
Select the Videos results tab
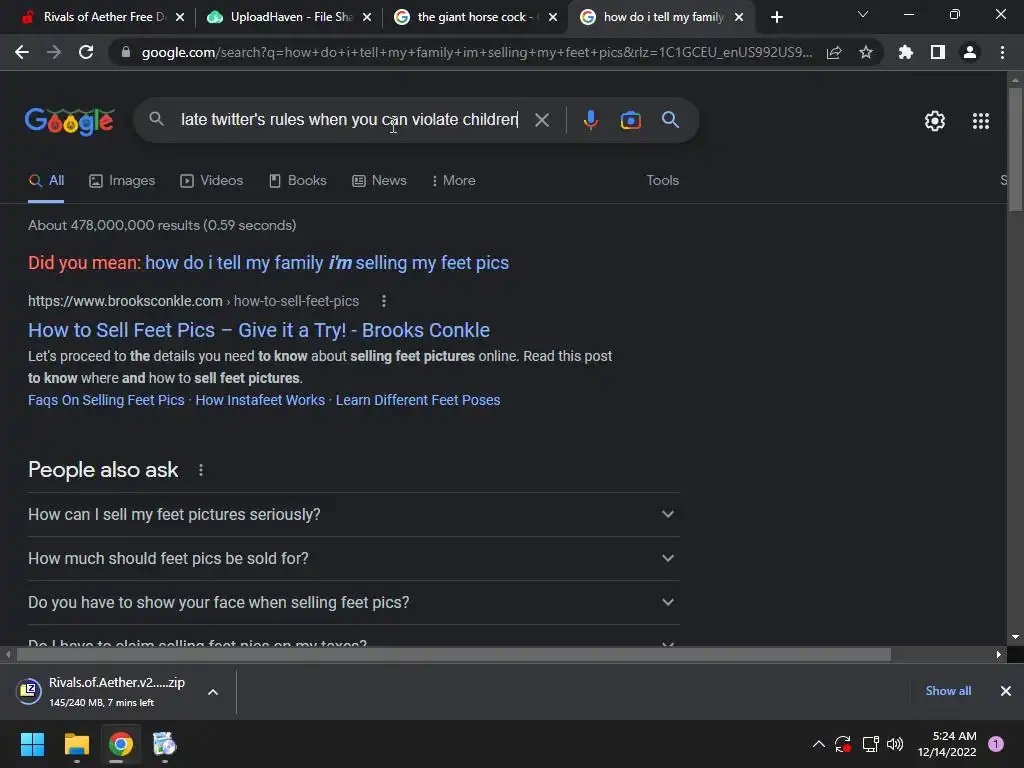tap(212, 180)
